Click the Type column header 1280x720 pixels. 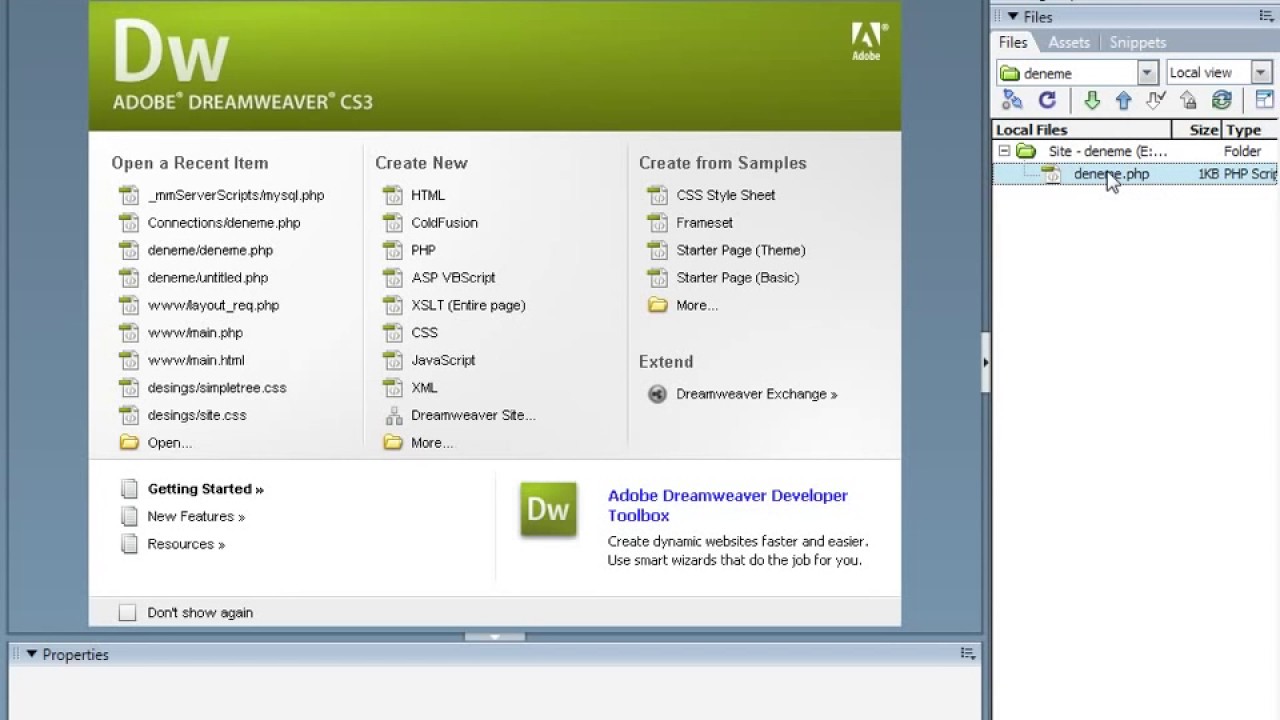[x=1249, y=130]
